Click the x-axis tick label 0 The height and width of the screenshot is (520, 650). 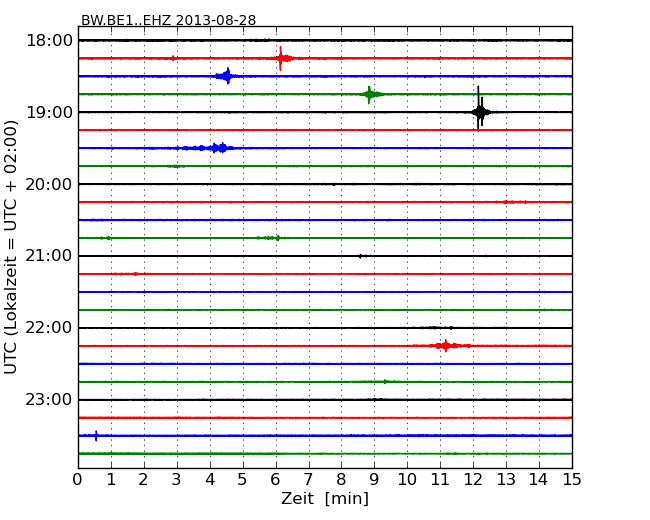[x=78, y=480]
